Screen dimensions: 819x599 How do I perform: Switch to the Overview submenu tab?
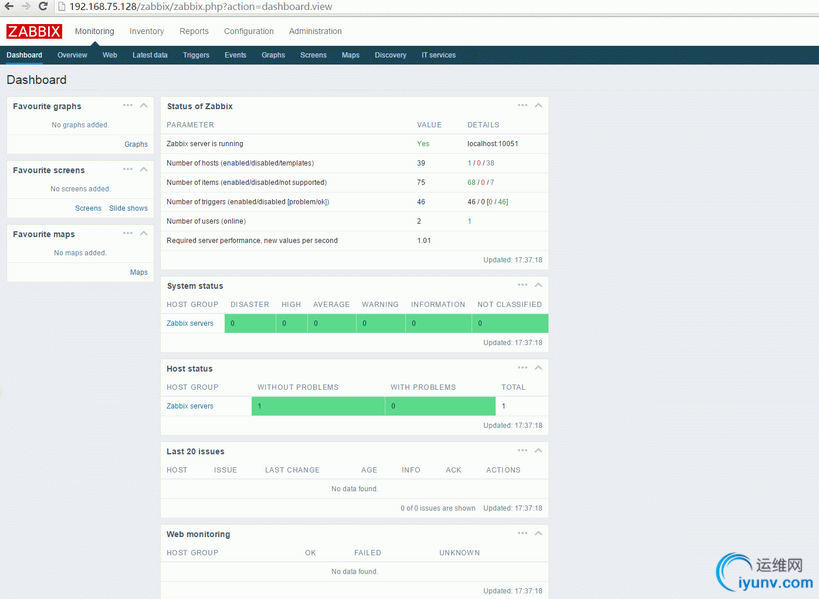coord(72,55)
